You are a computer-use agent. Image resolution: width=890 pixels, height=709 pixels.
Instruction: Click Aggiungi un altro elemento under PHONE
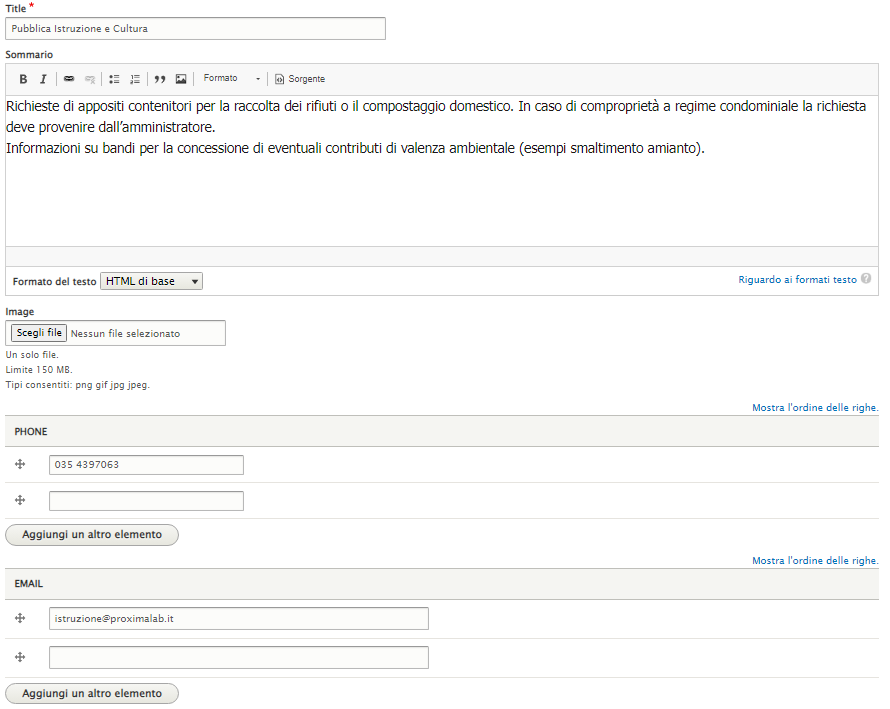pos(92,535)
